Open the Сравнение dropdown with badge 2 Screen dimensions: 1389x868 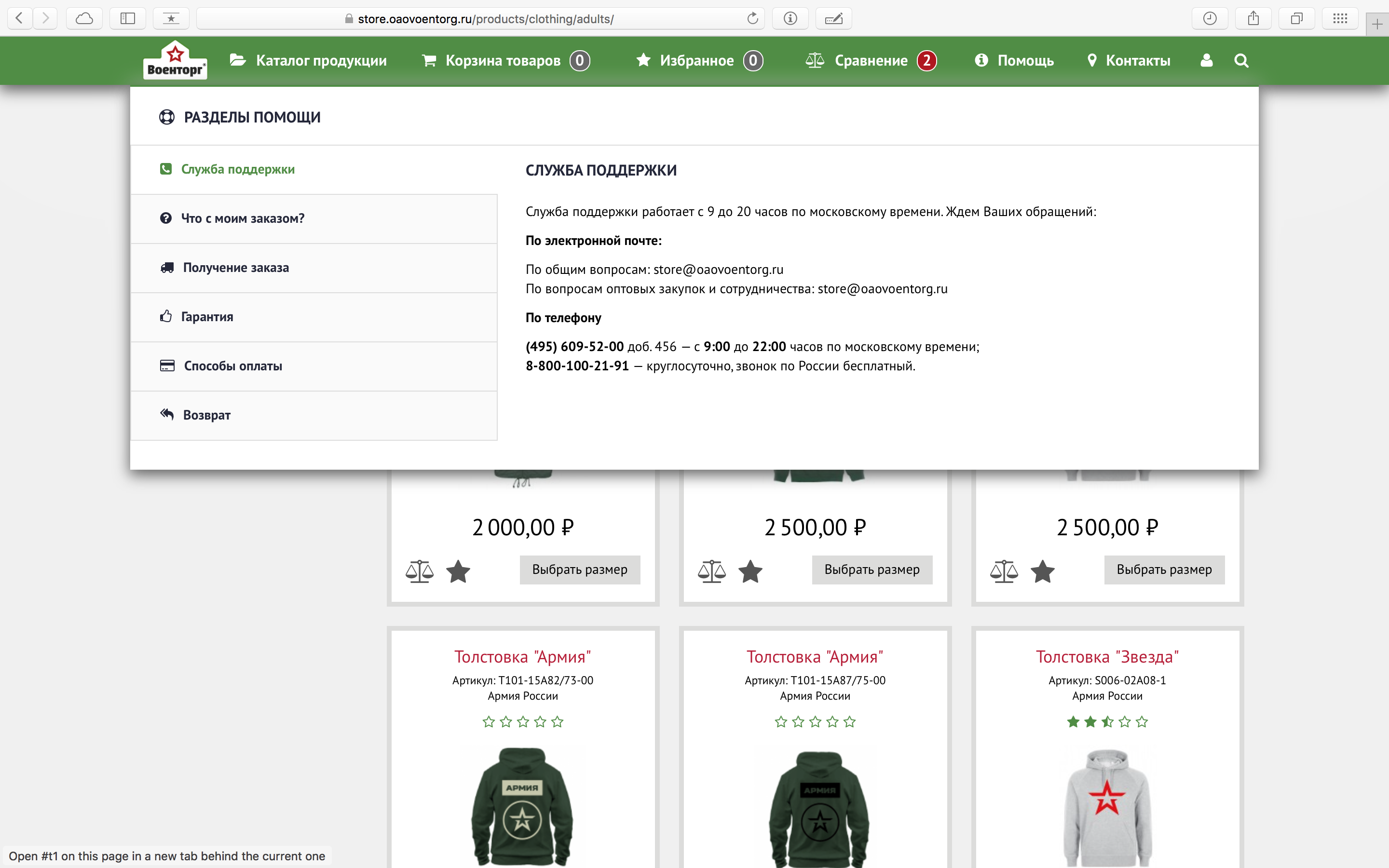[871, 60]
